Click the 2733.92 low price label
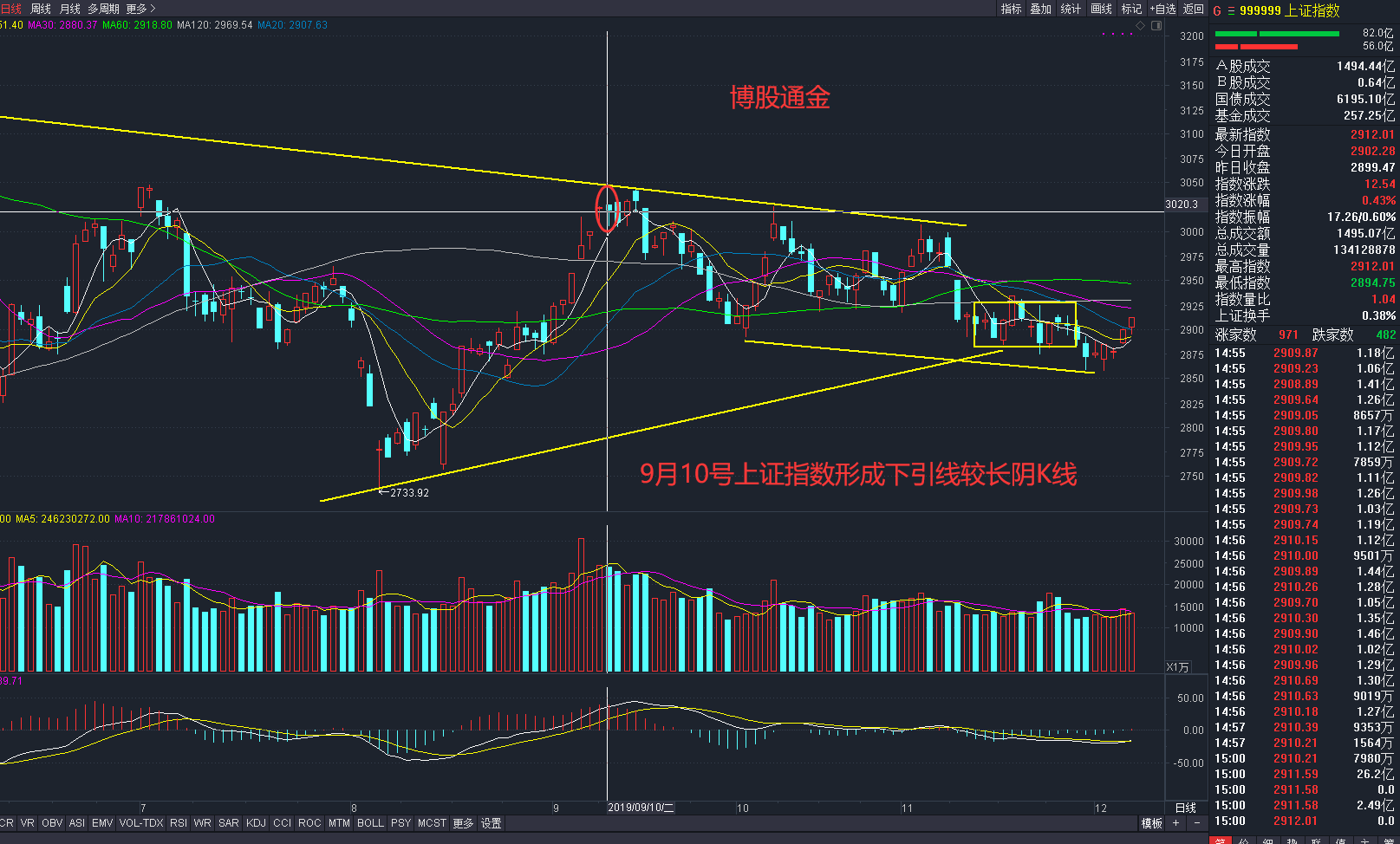Viewport: 1400px width, 844px height. 409,493
